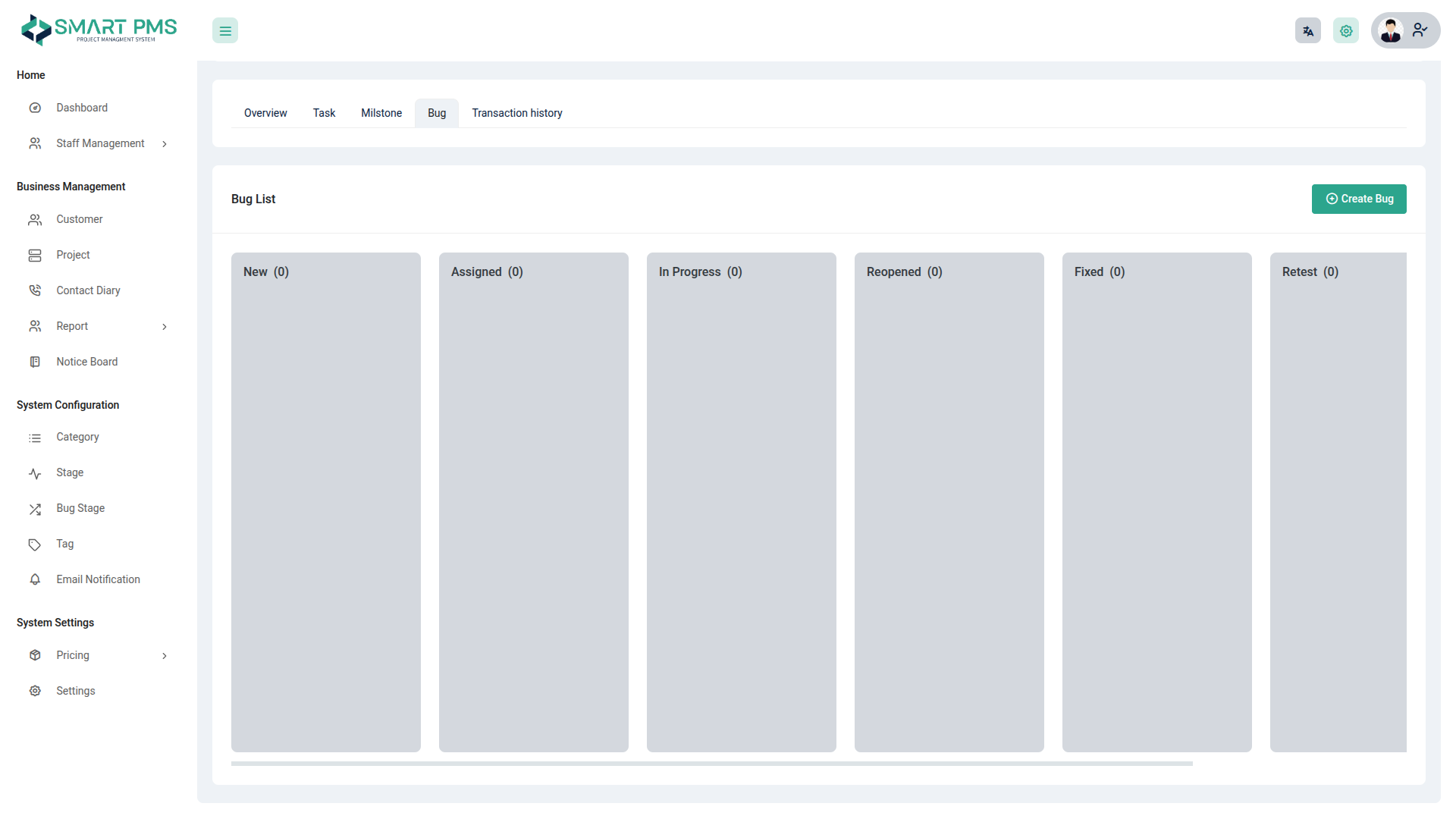The height and width of the screenshot is (819, 1456).
Task: Open the Project sidebar link
Action: [x=73, y=255]
